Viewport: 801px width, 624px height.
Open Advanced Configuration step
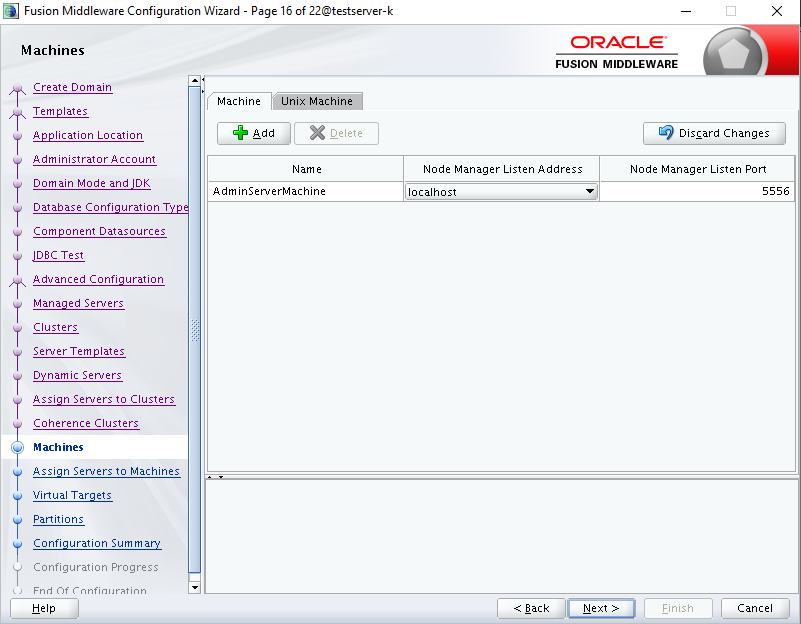pos(98,279)
